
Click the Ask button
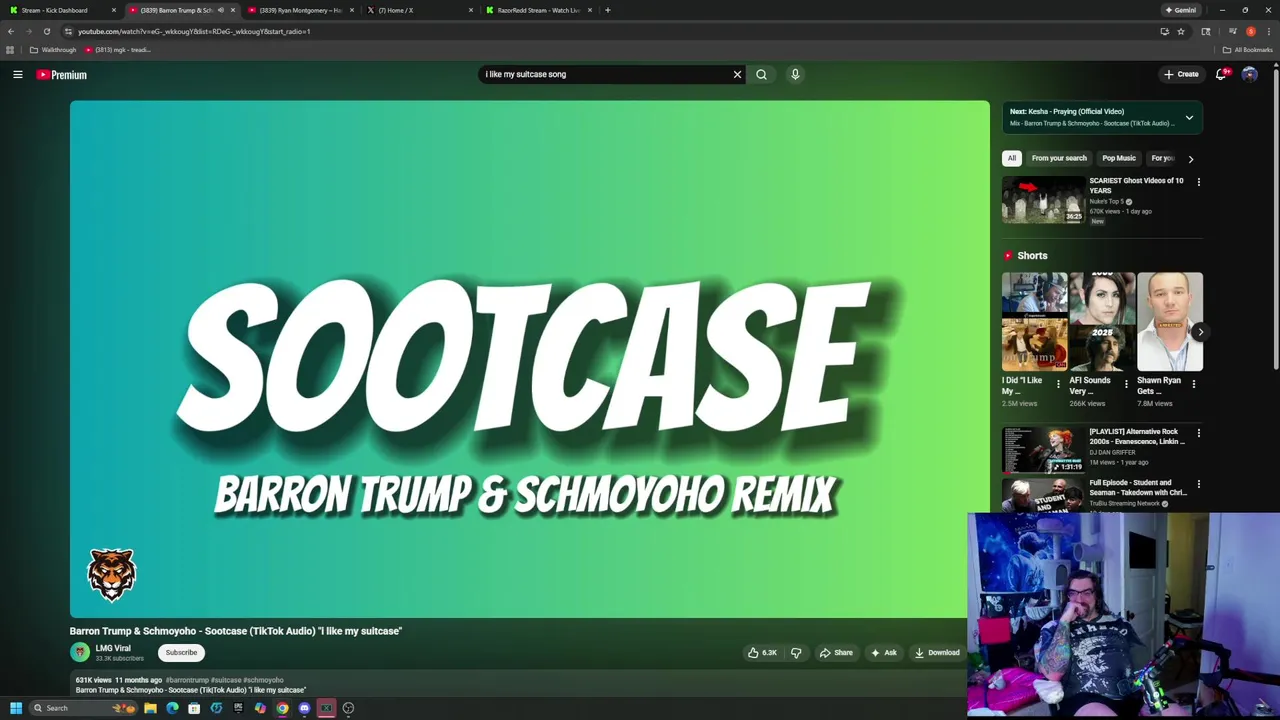coord(884,653)
